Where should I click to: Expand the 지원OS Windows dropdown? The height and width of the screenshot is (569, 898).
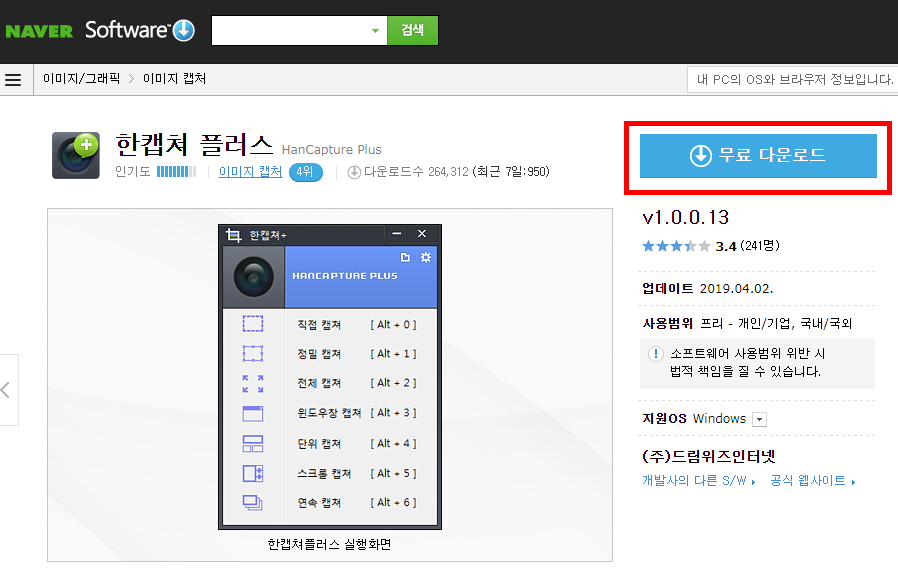coord(759,419)
